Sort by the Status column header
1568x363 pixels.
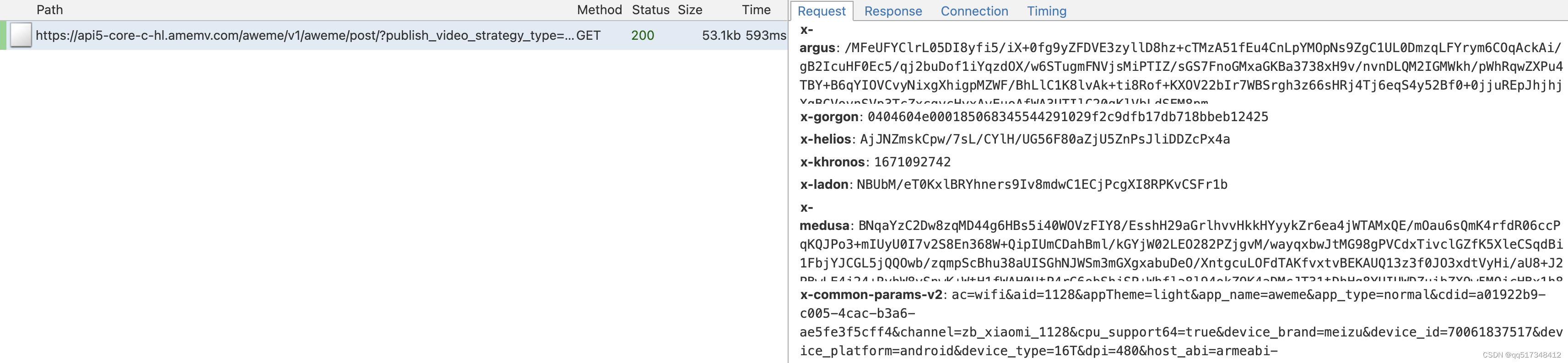pyautogui.click(x=650, y=10)
